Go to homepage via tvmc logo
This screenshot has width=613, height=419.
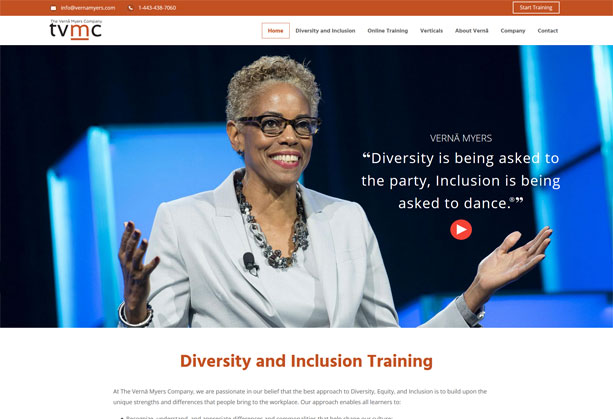click(x=76, y=30)
